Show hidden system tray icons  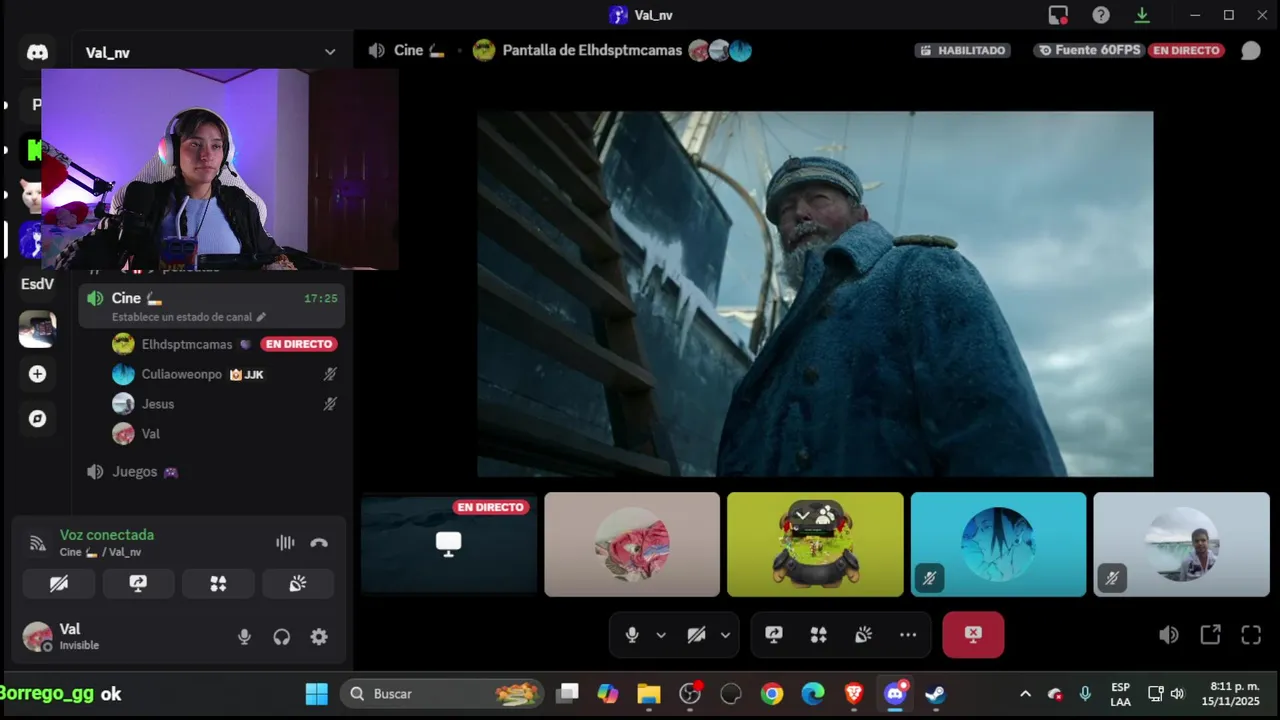click(1025, 693)
